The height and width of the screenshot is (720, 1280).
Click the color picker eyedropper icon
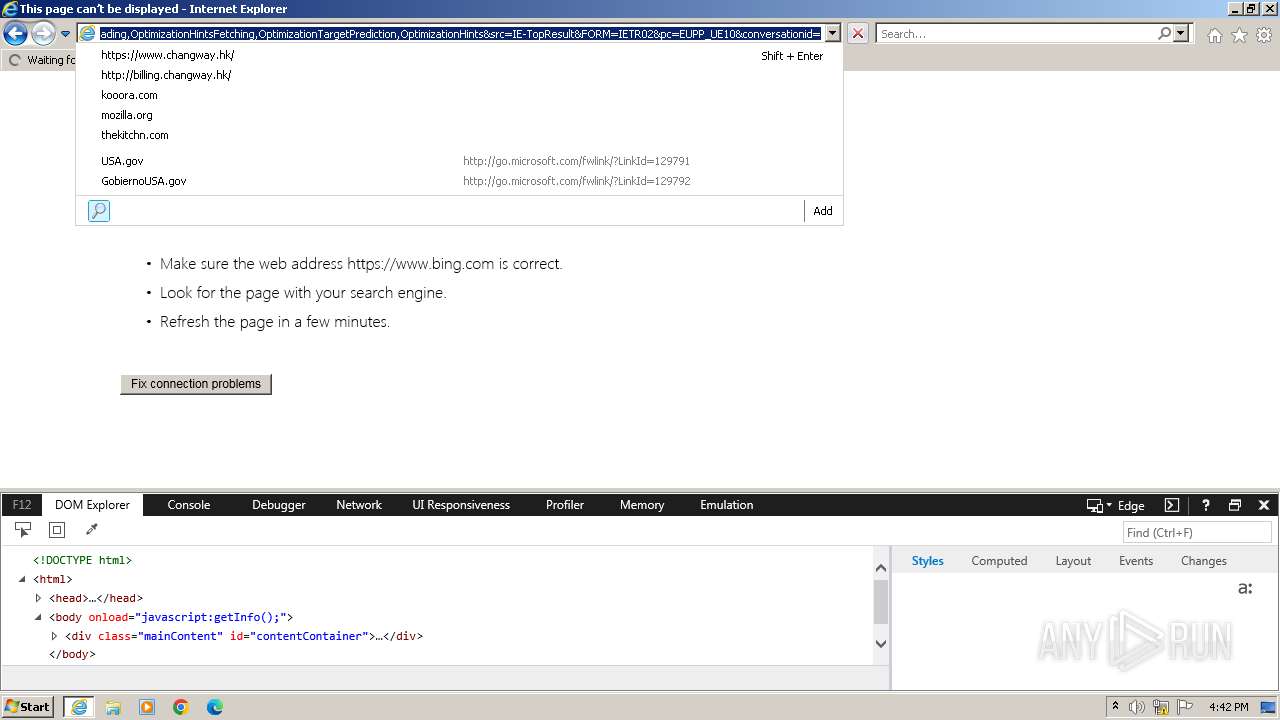(x=92, y=530)
